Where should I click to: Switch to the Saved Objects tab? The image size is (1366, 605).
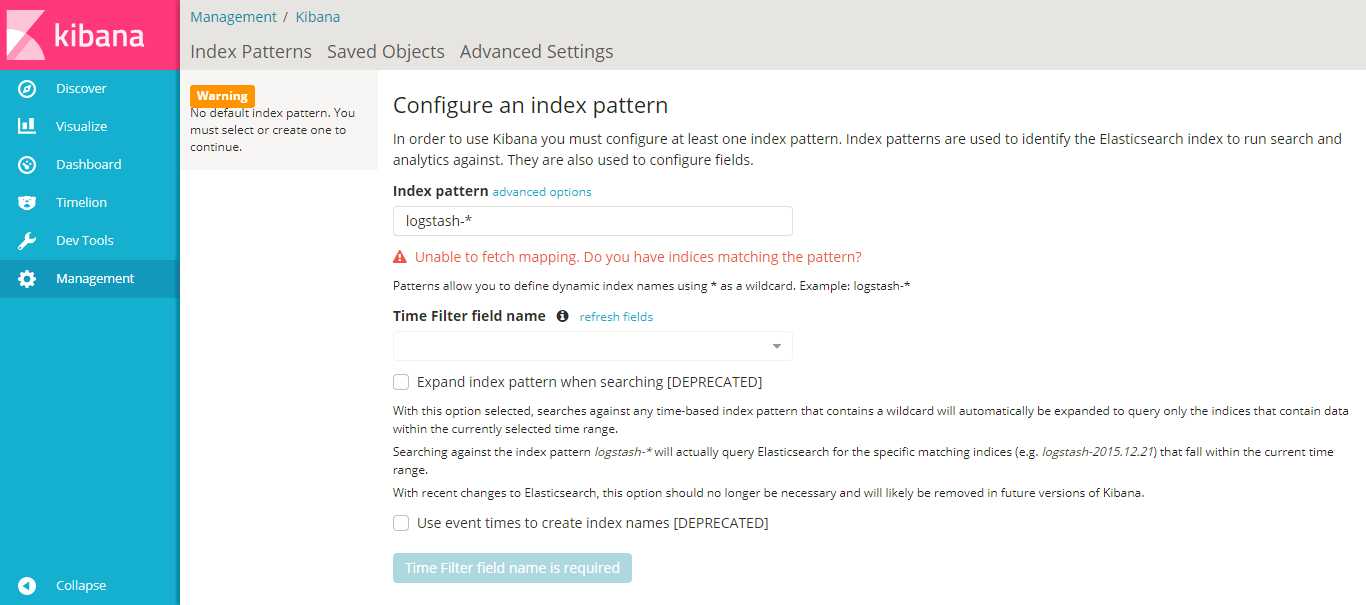[385, 52]
